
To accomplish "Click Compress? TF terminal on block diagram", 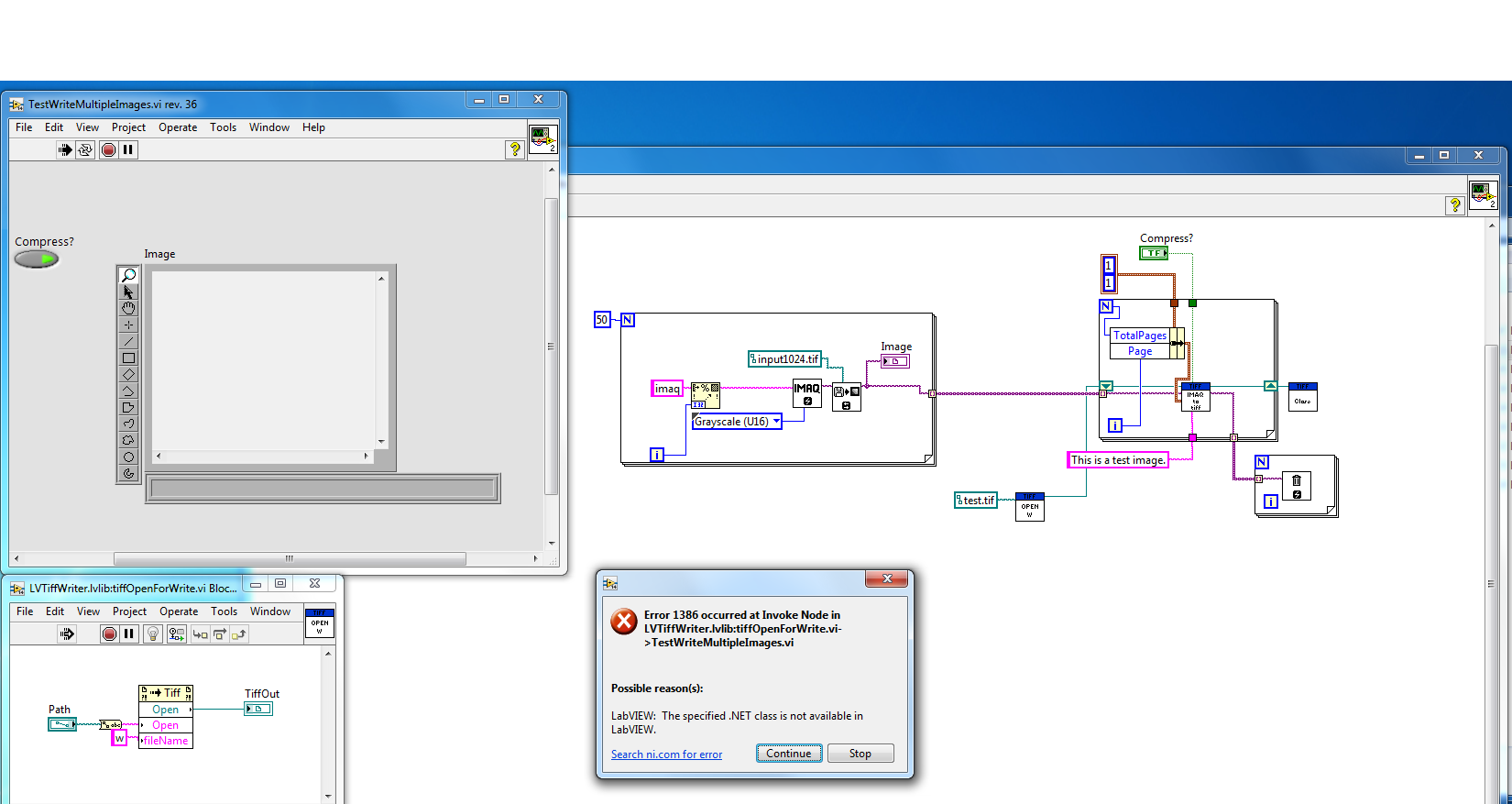I will (1154, 253).
